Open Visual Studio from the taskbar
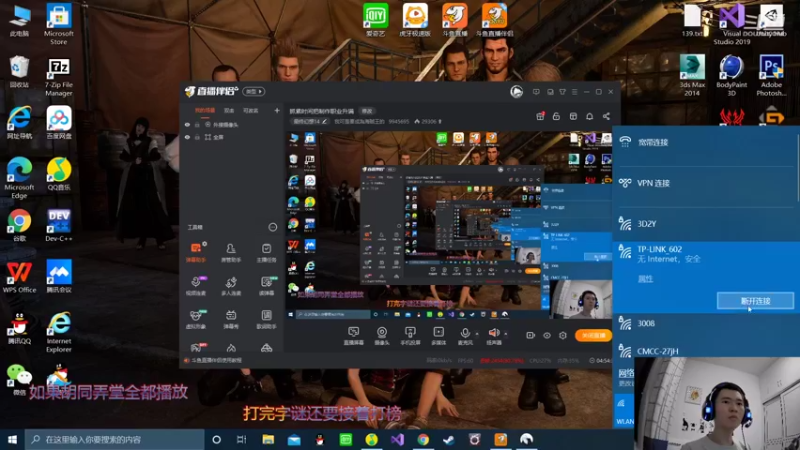Image resolution: width=800 pixels, height=450 pixels. click(397, 439)
